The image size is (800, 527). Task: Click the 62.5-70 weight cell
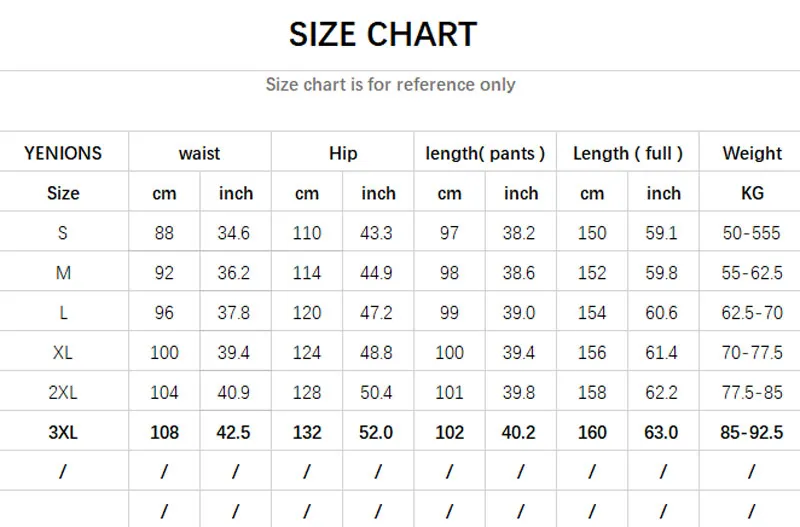tap(752, 313)
